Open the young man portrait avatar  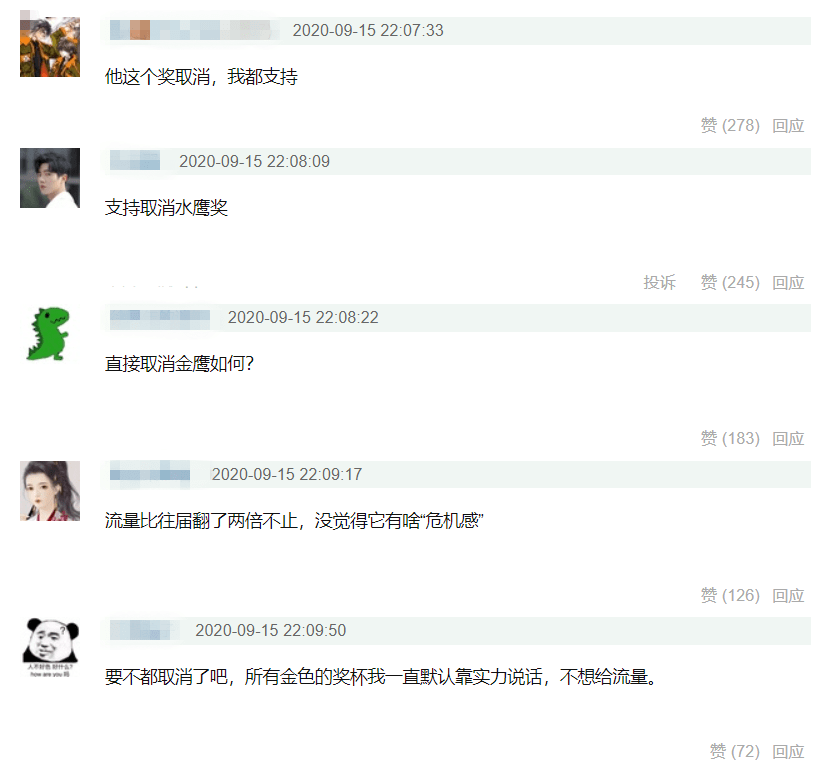50,178
